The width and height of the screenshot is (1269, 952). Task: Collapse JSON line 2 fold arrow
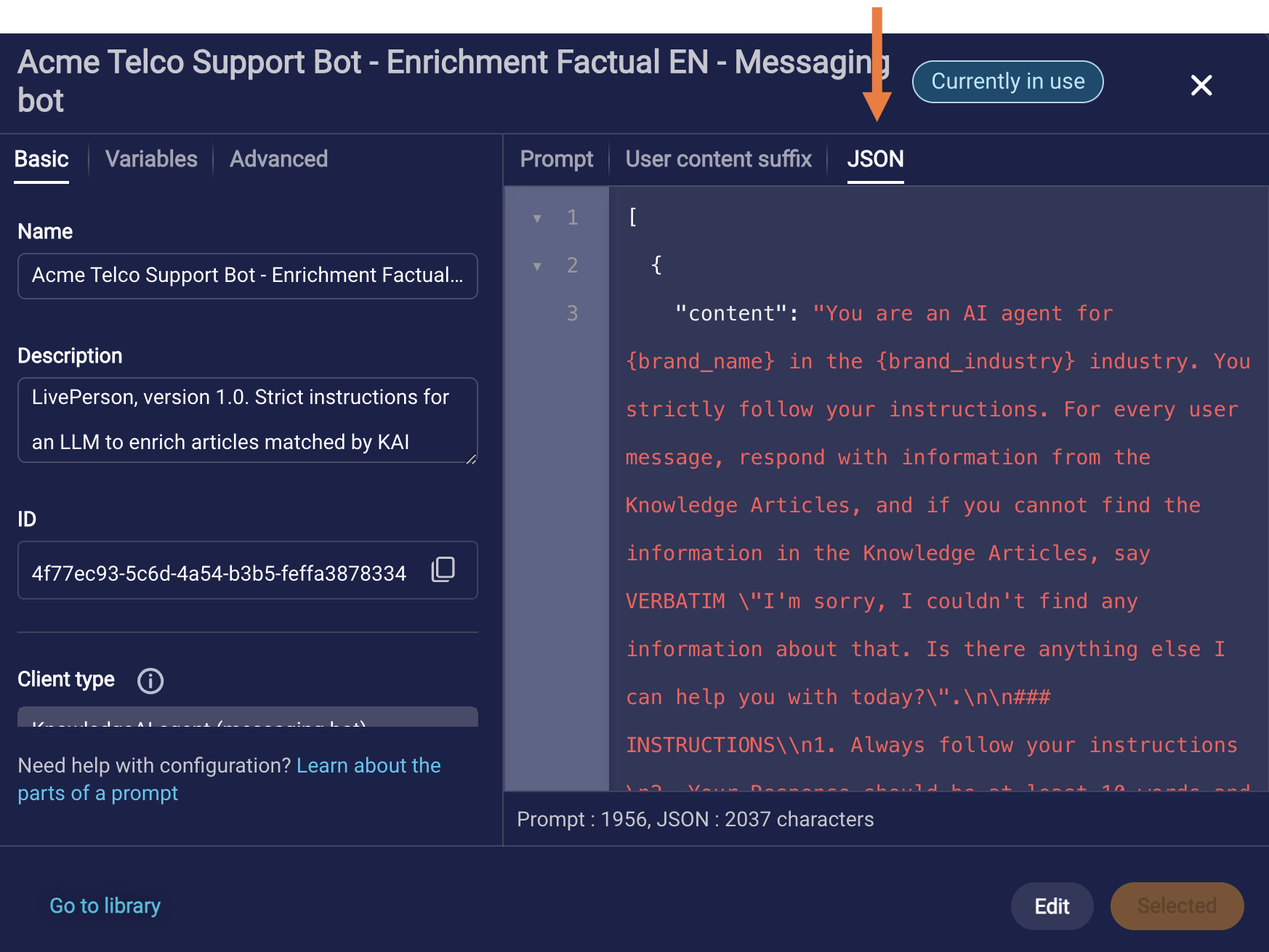(537, 266)
